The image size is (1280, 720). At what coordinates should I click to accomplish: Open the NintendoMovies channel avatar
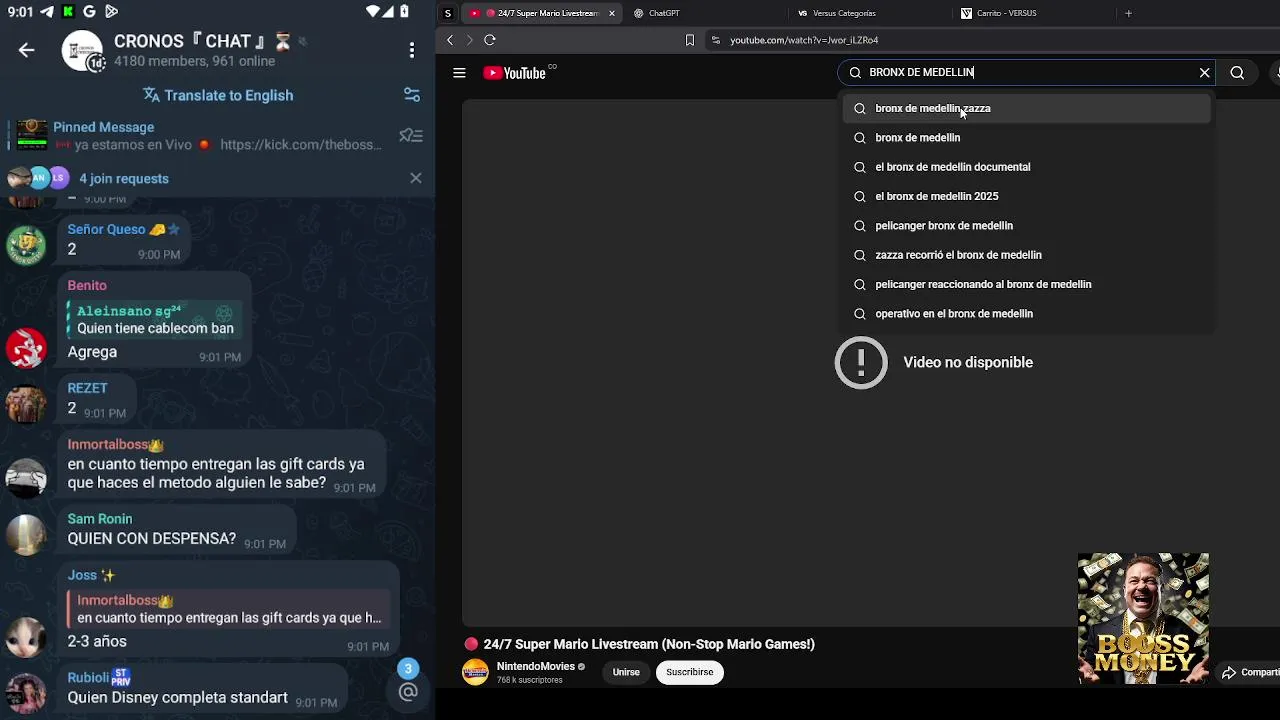pyautogui.click(x=475, y=672)
